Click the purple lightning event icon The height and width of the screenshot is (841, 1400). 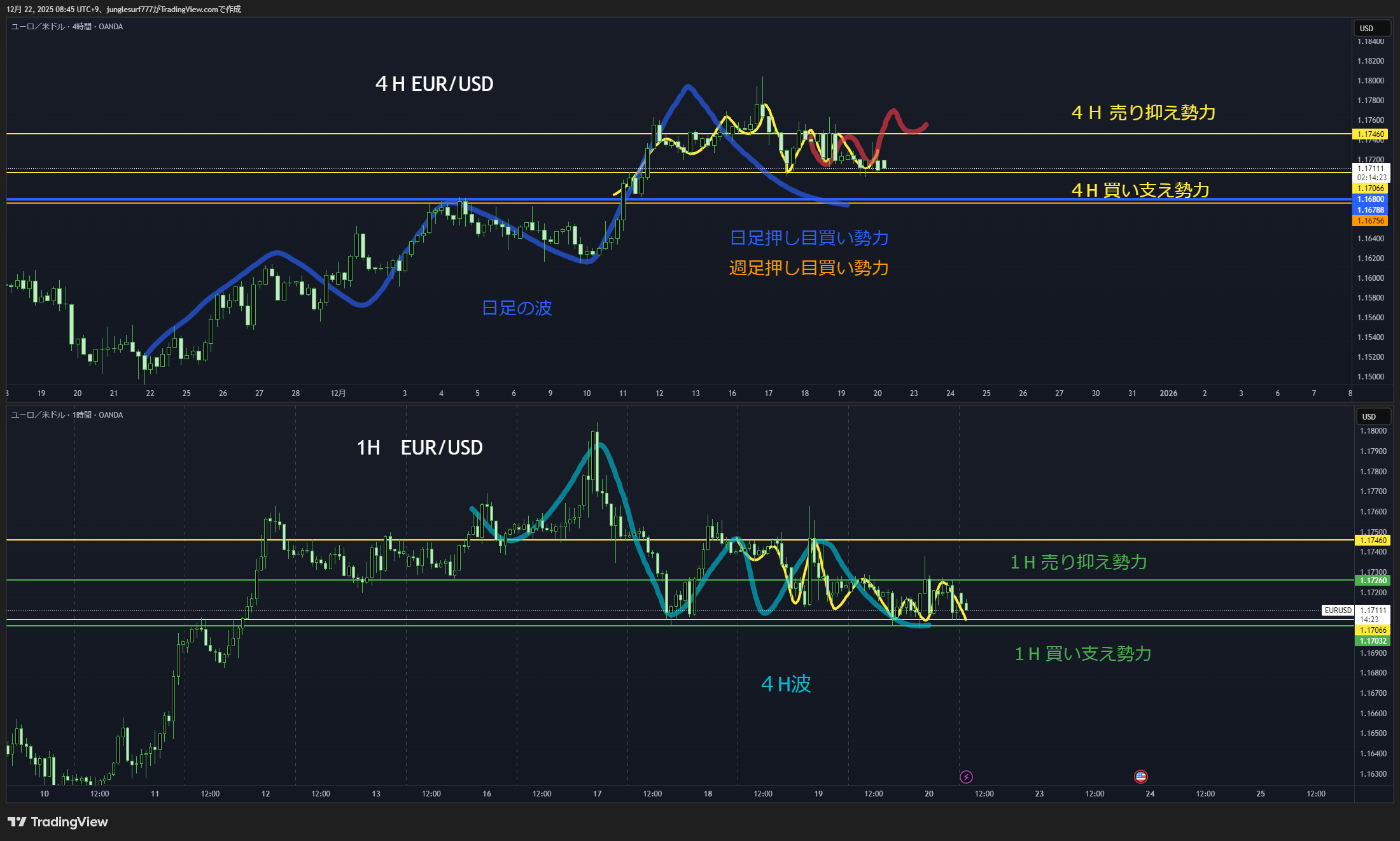pyautogui.click(x=966, y=777)
